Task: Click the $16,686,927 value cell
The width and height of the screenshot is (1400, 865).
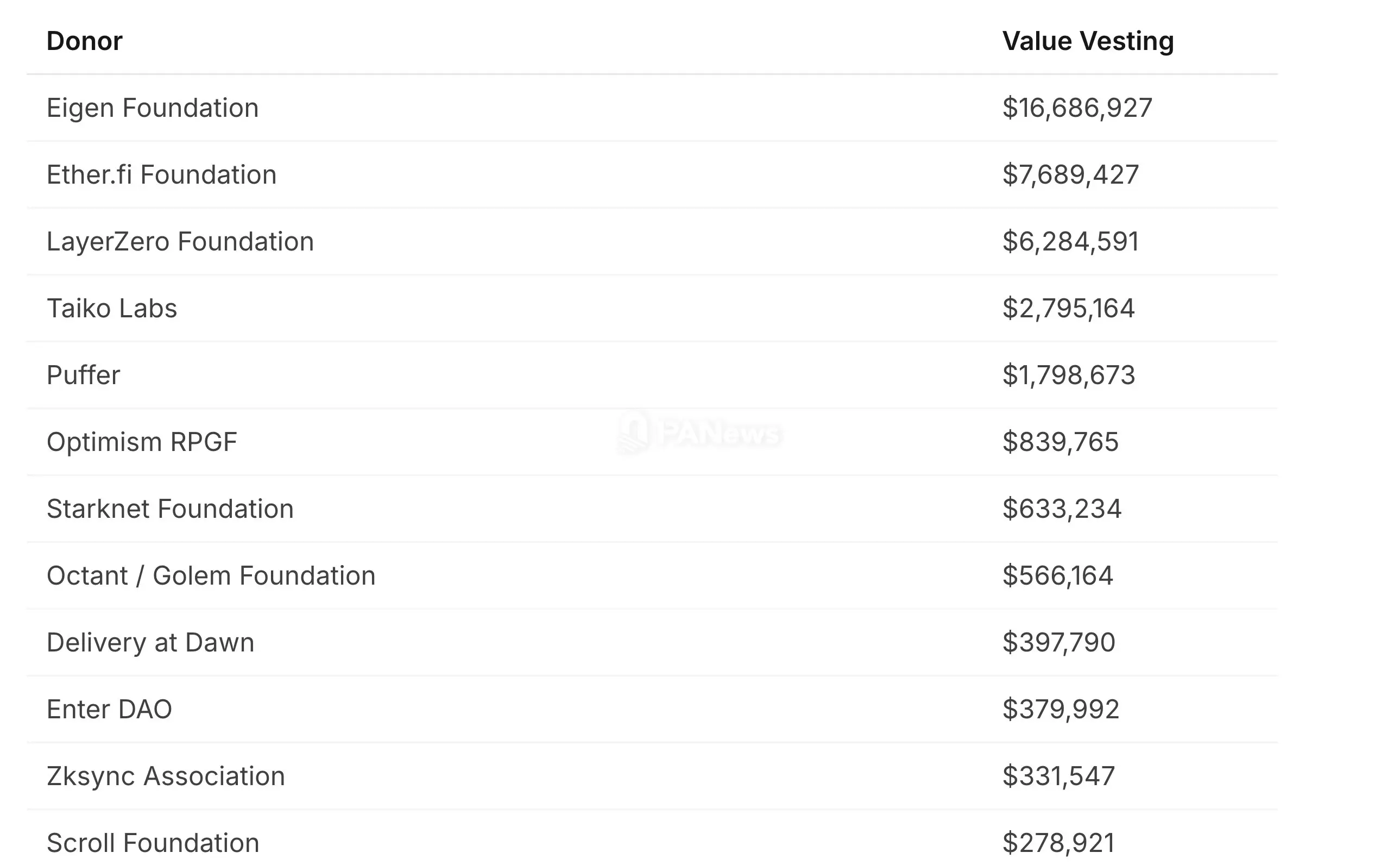Action: click(x=1077, y=108)
